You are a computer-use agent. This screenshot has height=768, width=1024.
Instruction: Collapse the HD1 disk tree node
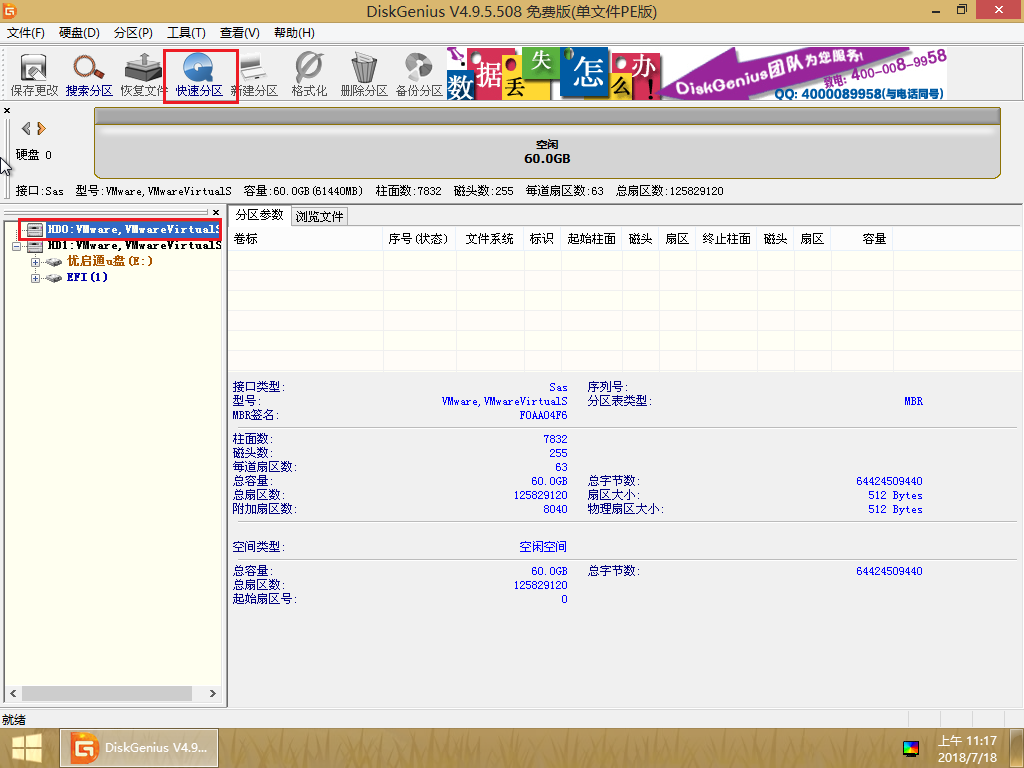[x=17, y=245]
